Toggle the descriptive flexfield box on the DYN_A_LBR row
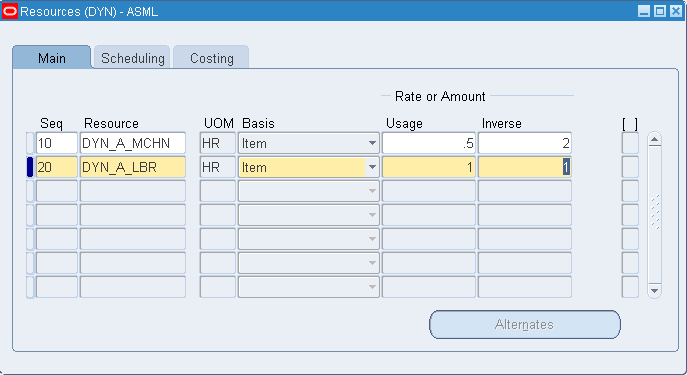 (x=630, y=167)
